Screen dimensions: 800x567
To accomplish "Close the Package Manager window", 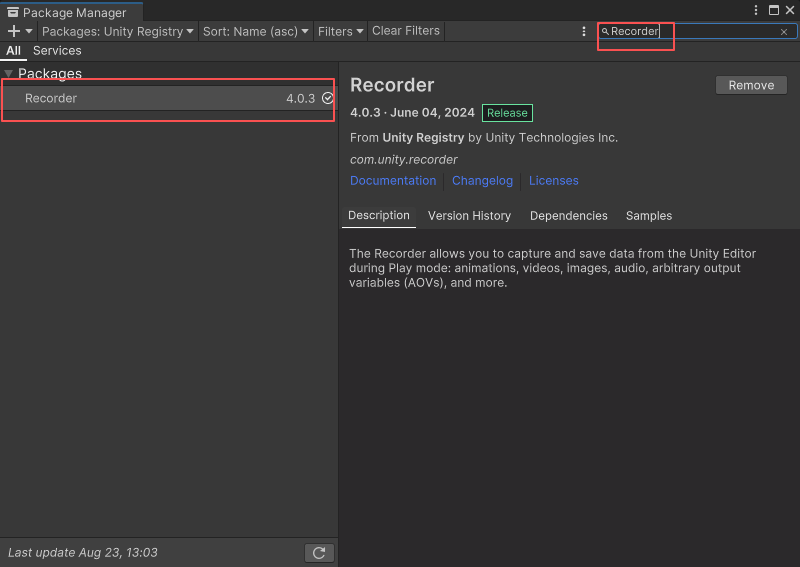I will pos(790,10).
